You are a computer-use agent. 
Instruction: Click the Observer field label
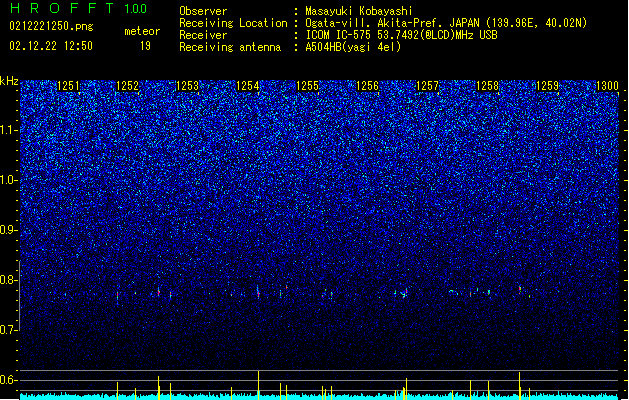coord(203,11)
